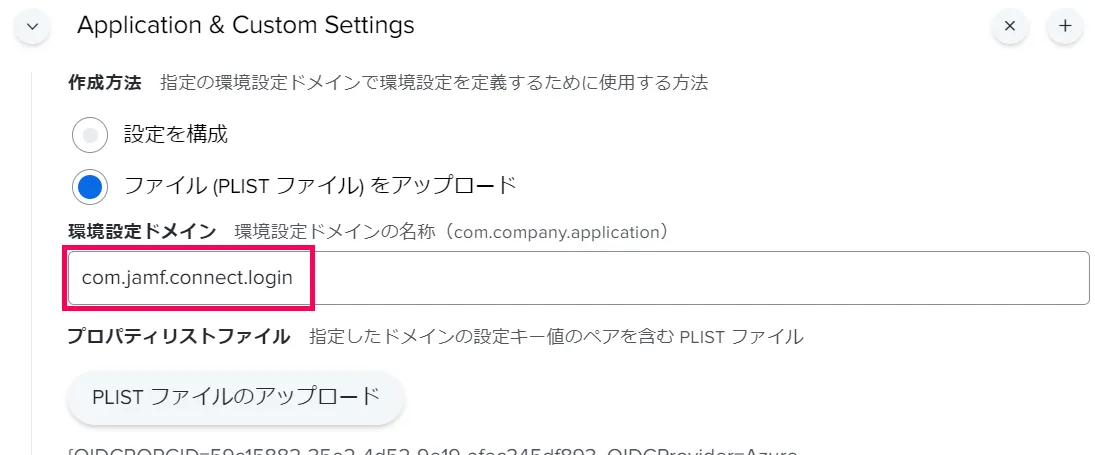
Task: Click blank space right of upload button
Action: point(700,397)
